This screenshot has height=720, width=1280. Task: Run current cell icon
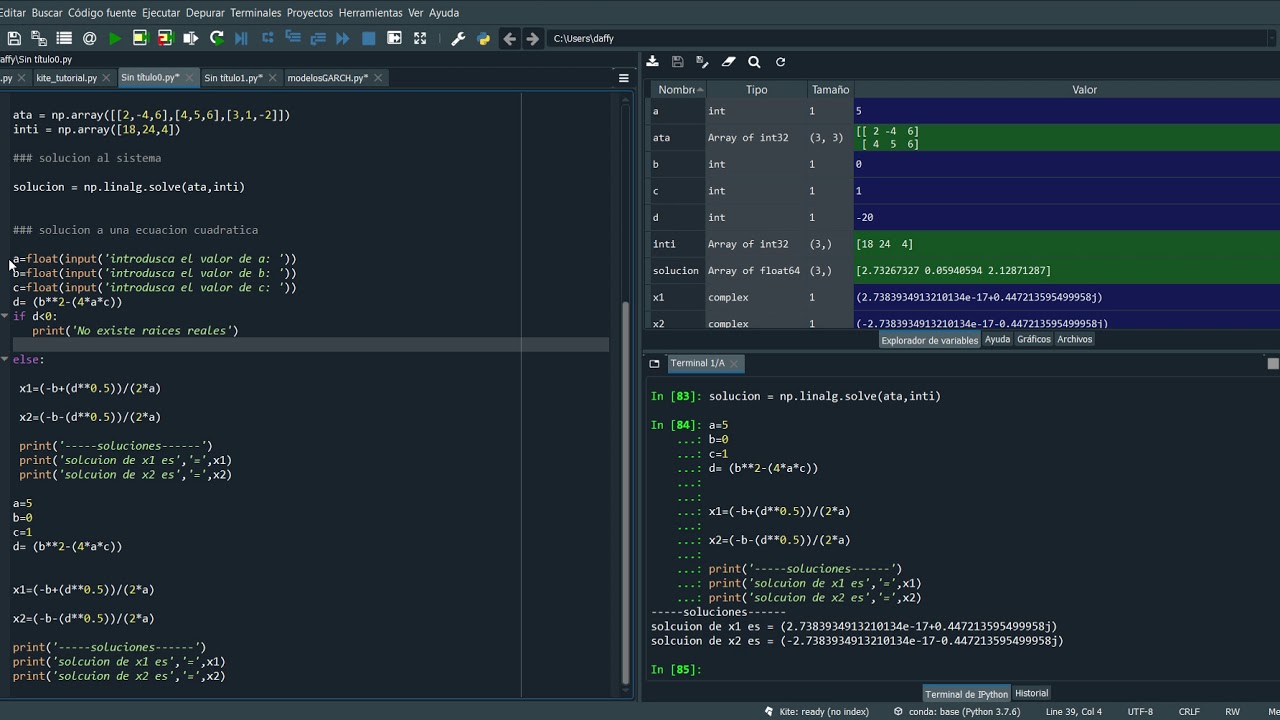click(x=140, y=38)
